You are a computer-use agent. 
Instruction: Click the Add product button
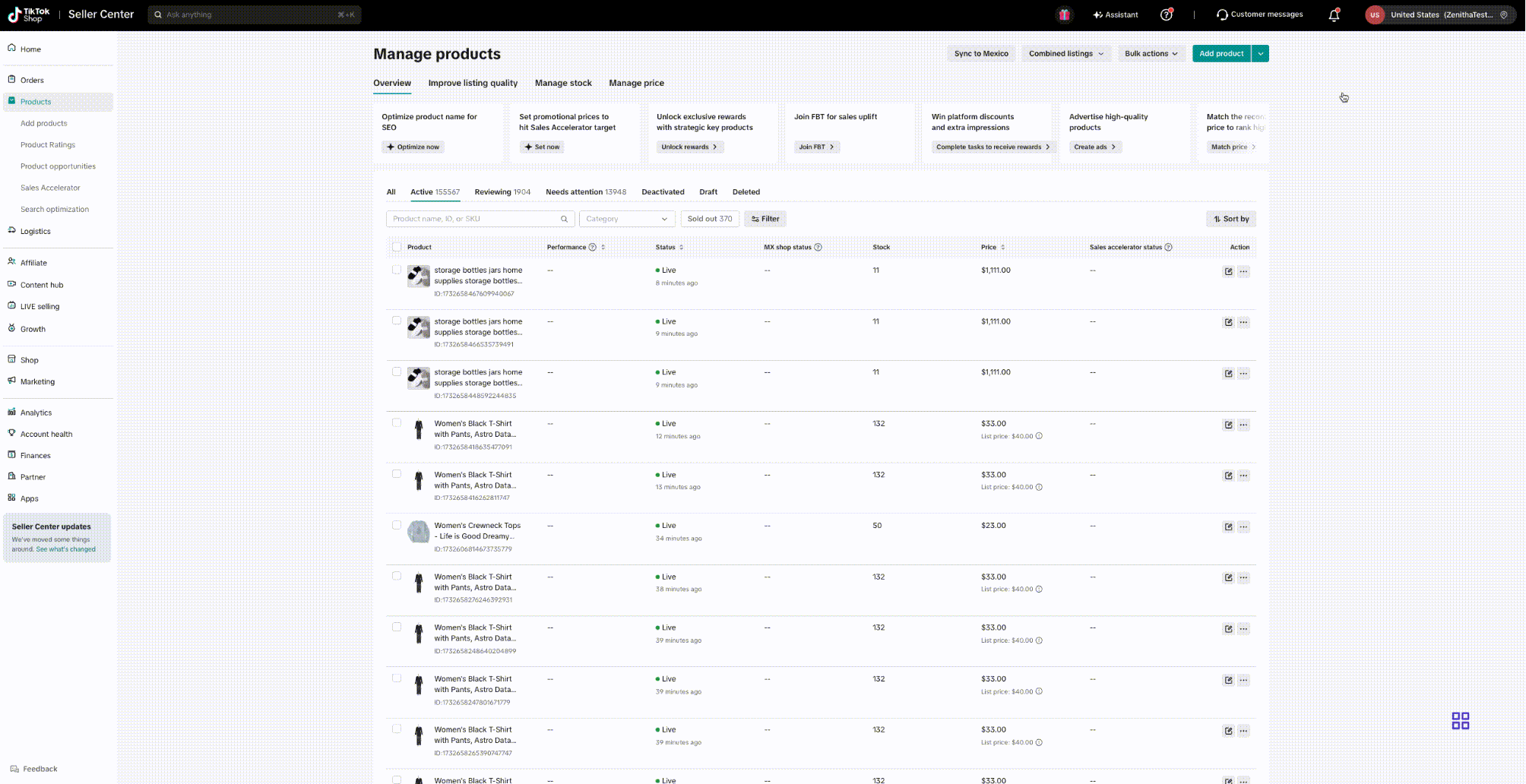pos(1221,53)
